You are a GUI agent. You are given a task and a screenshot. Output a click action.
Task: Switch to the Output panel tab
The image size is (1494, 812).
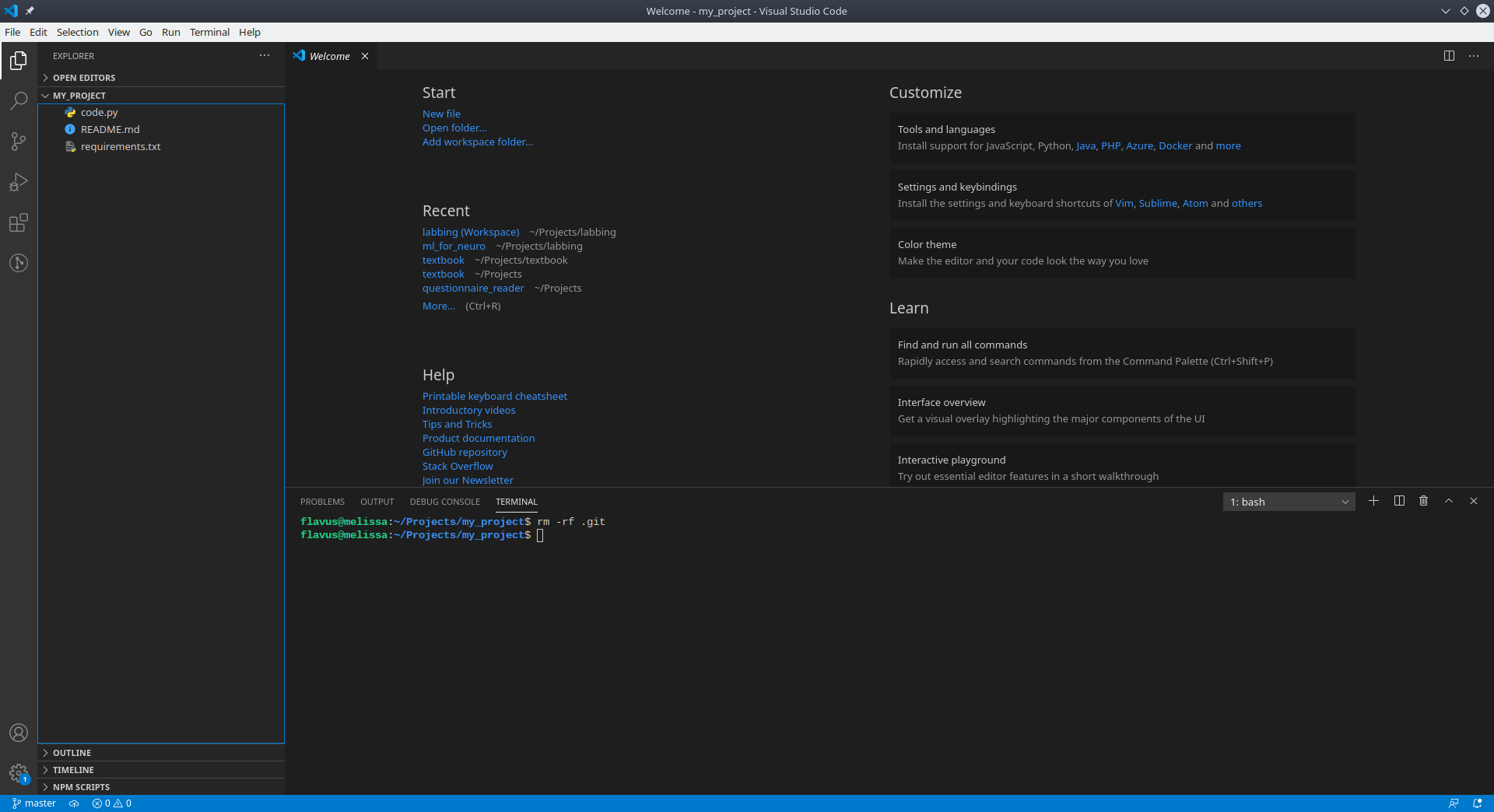tap(377, 502)
